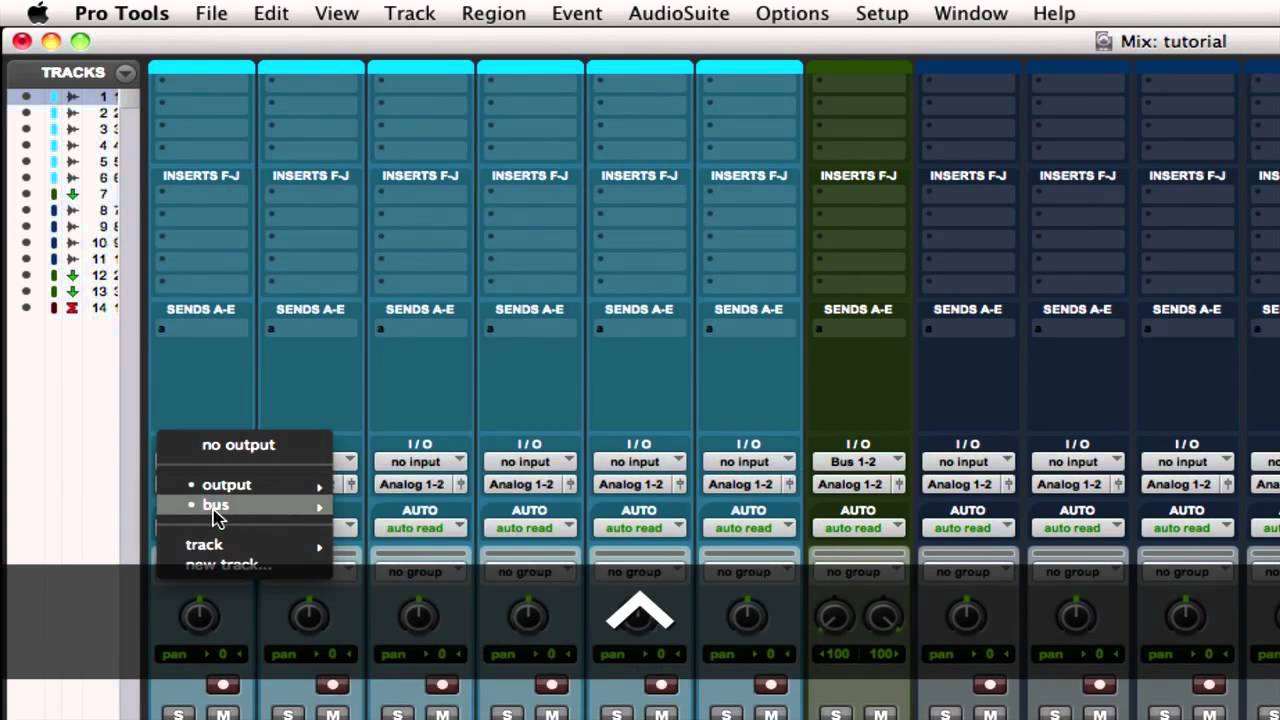The width and height of the screenshot is (1280, 720).
Task: Open the Apple menu
Action: click(x=37, y=13)
